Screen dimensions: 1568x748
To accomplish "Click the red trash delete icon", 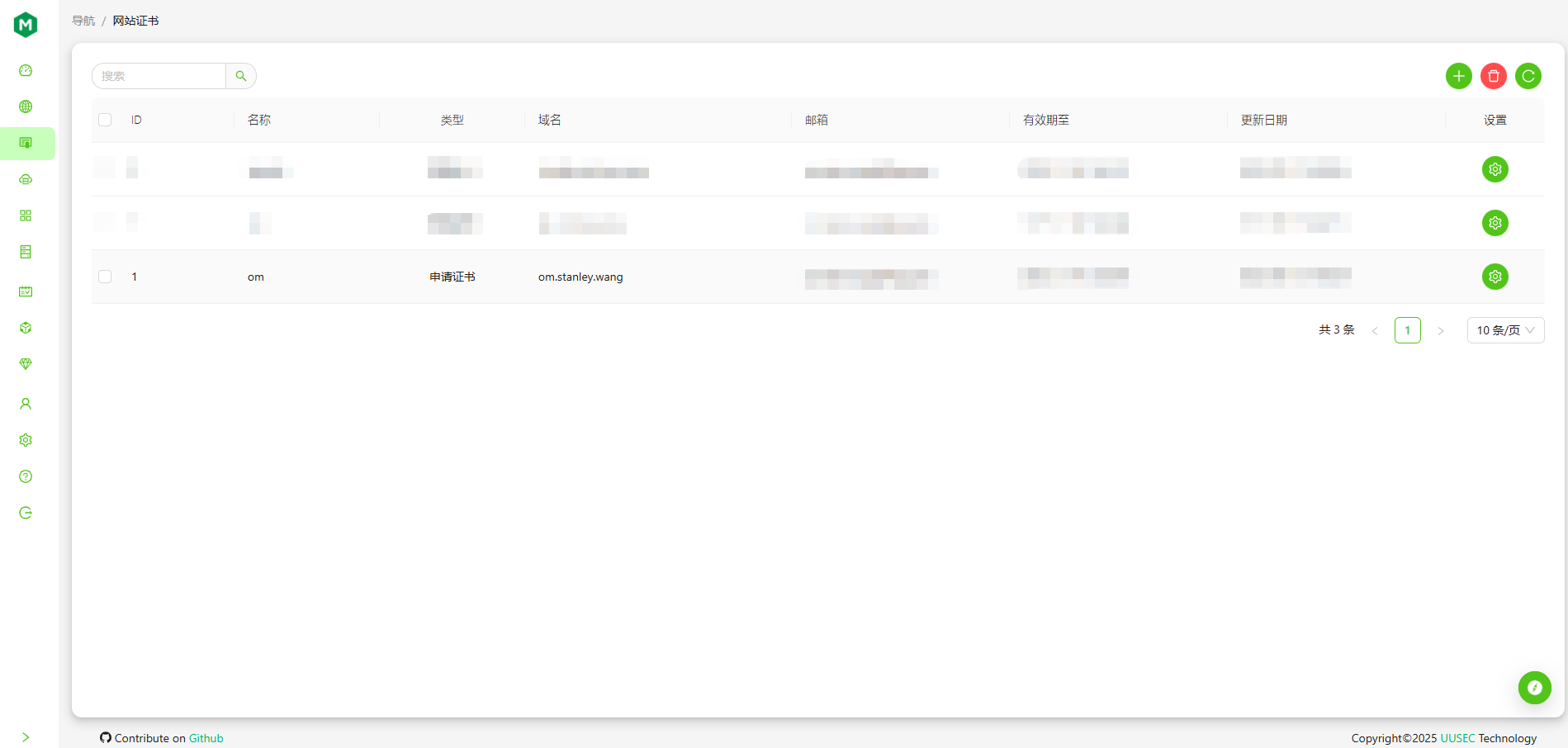I will click(1493, 75).
